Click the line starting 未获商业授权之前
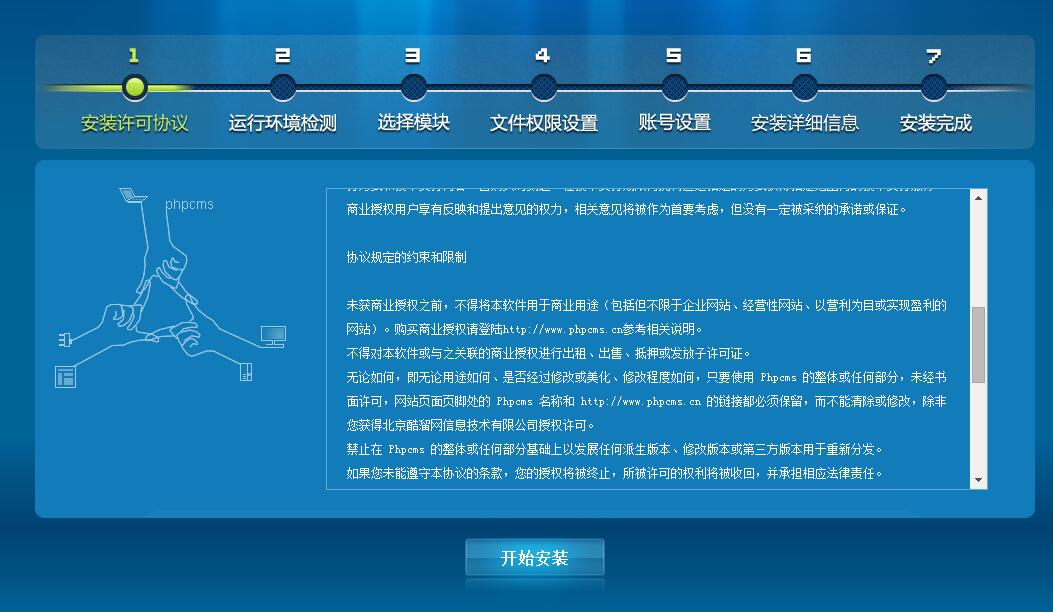 646,306
